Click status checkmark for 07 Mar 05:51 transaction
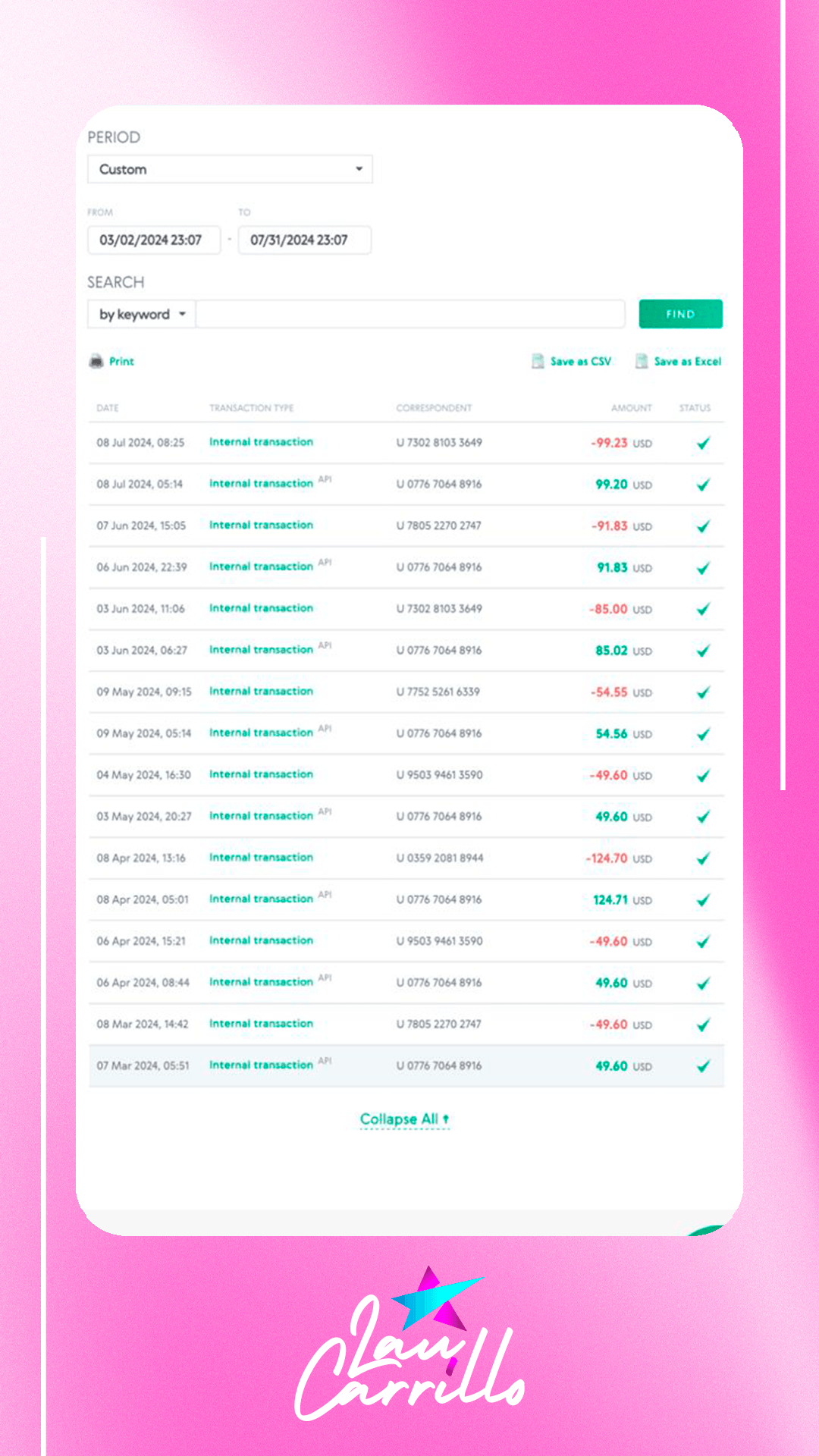The image size is (819, 1456). click(x=703, y=1066)
